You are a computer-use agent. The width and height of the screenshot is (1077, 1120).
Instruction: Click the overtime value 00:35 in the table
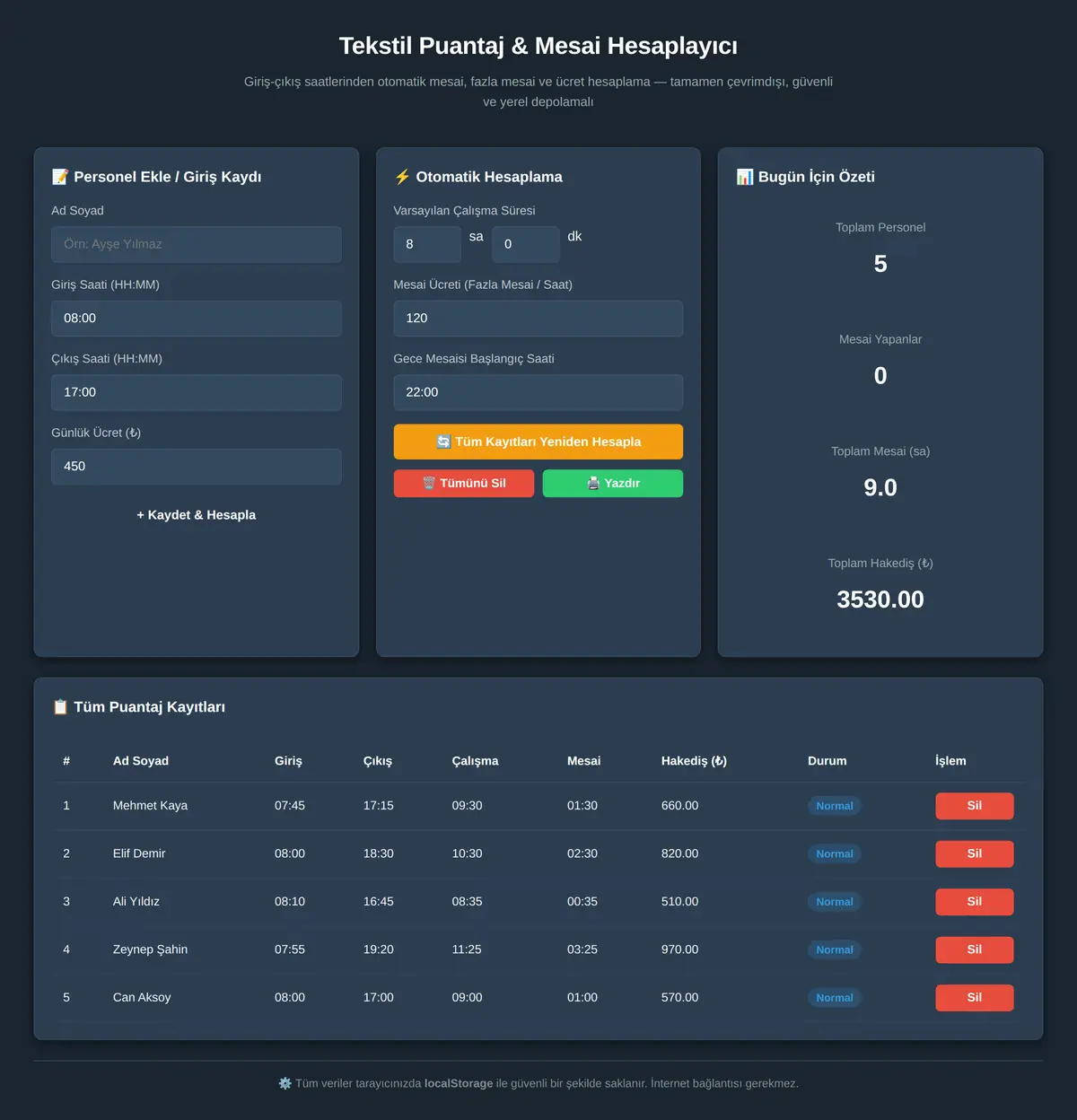pos(582,902)
